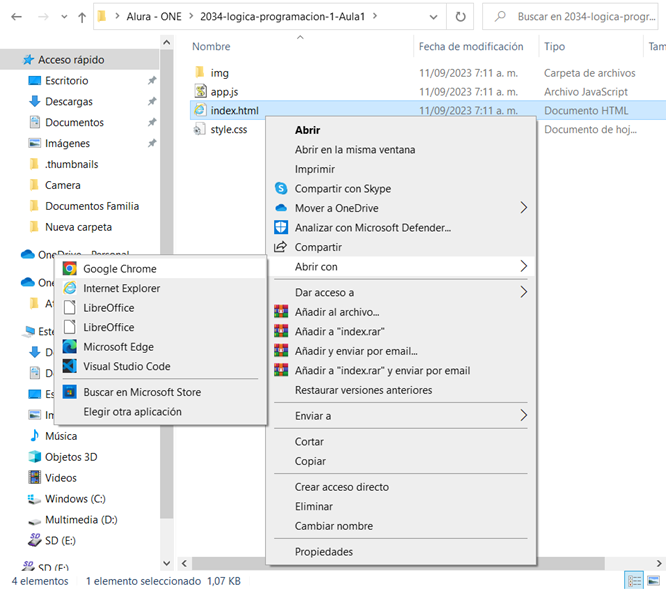Click the refresh icon next to address bar

460,17
